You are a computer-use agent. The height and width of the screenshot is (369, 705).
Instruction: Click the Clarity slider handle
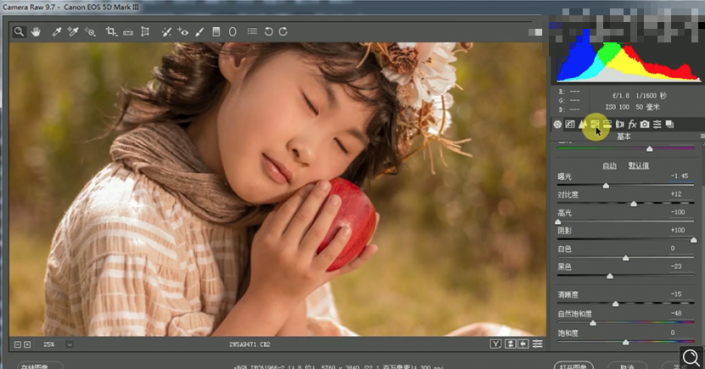click(x=616, y=304)
